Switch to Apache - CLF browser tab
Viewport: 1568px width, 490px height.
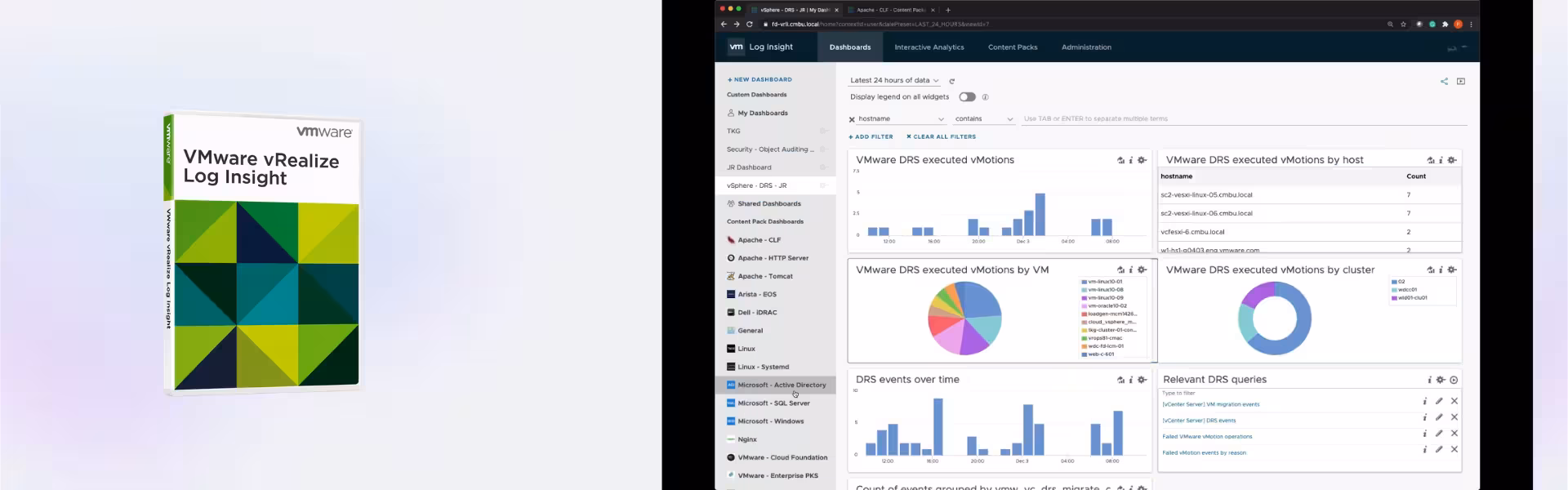pyautogui.click(x=890, y=10)
